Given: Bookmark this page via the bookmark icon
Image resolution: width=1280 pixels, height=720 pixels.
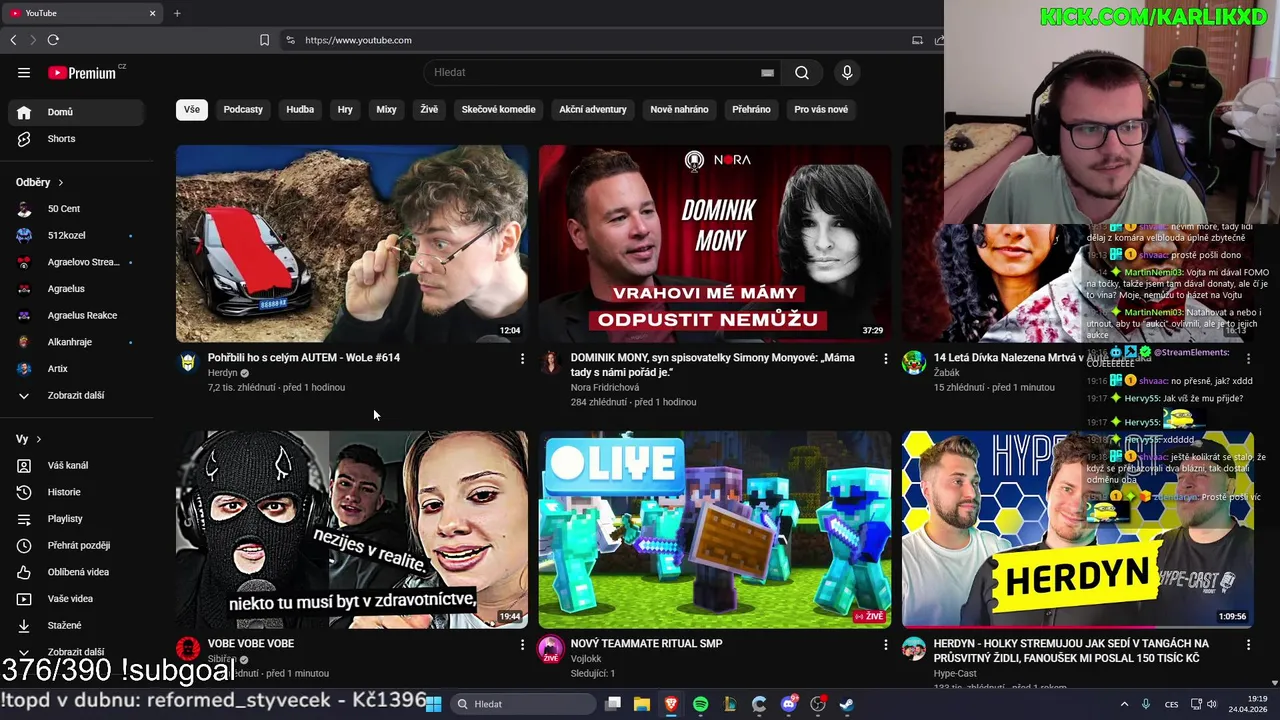Looking at the screenshot, I should tap(264, 40).
